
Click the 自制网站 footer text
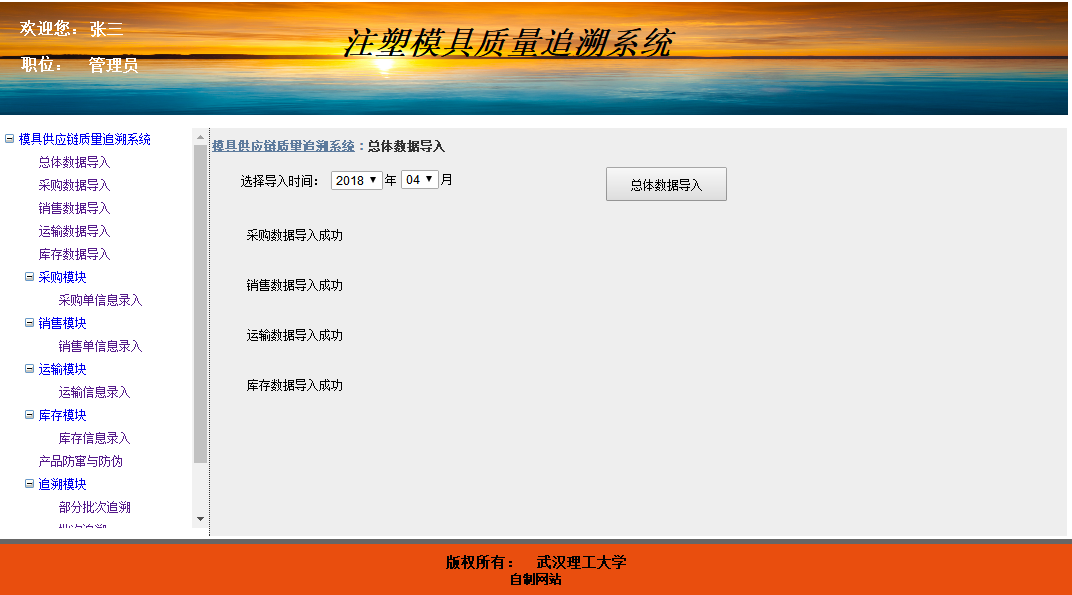[535, 579]
